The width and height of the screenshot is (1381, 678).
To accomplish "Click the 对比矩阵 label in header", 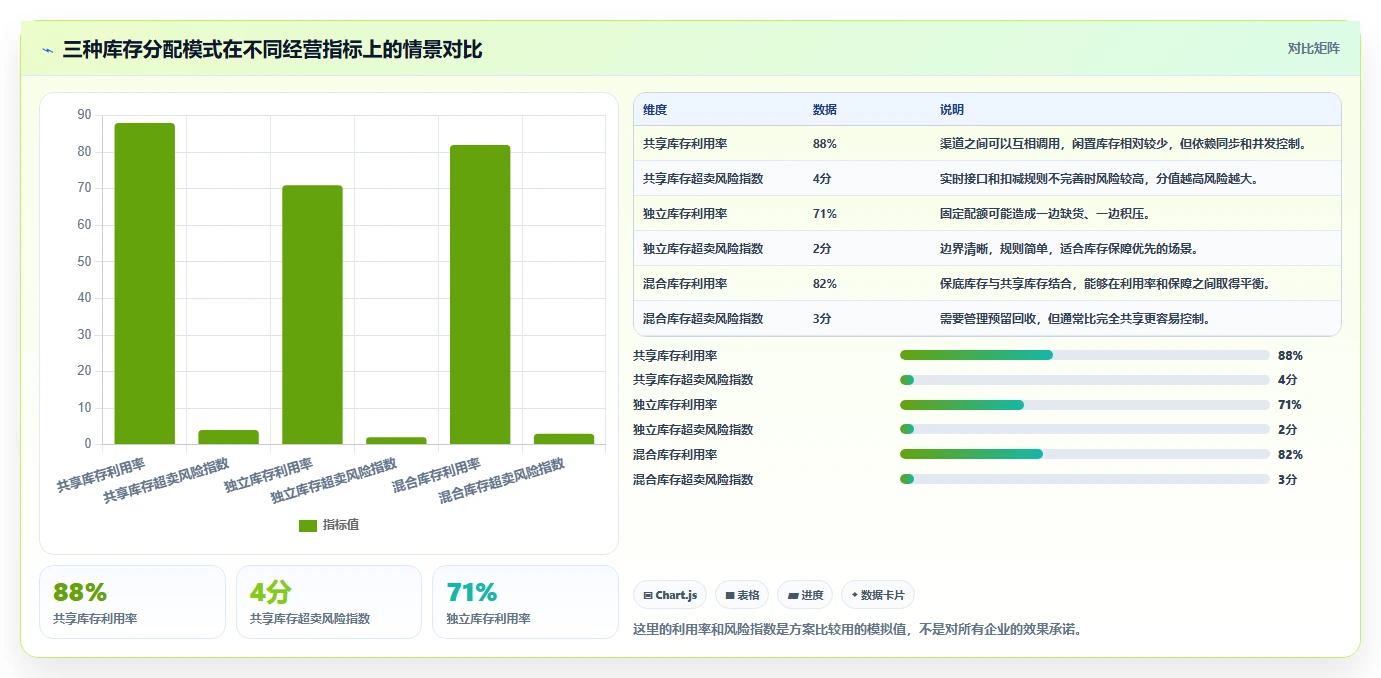I will tap(1313, 48).
